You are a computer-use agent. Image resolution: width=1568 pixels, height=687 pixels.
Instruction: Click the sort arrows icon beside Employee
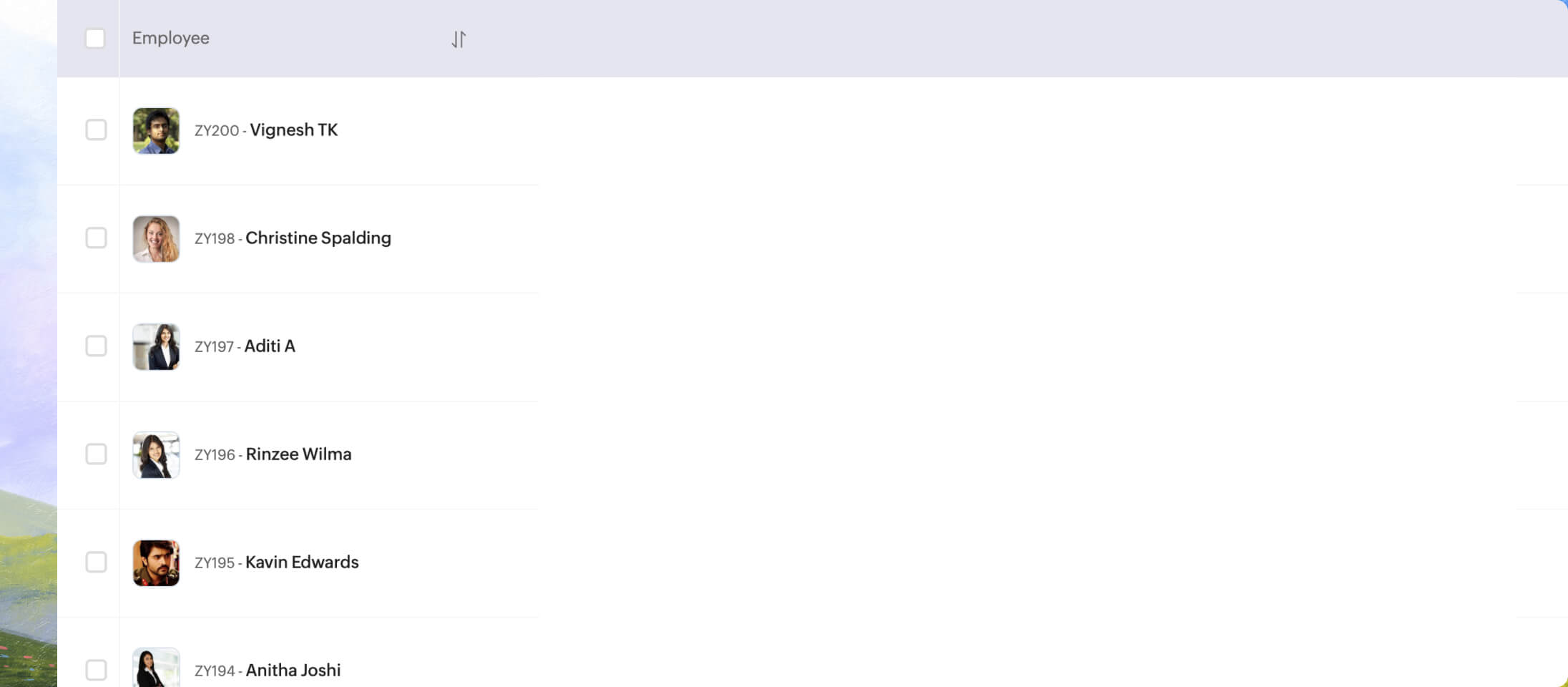(x=459, y=39)
